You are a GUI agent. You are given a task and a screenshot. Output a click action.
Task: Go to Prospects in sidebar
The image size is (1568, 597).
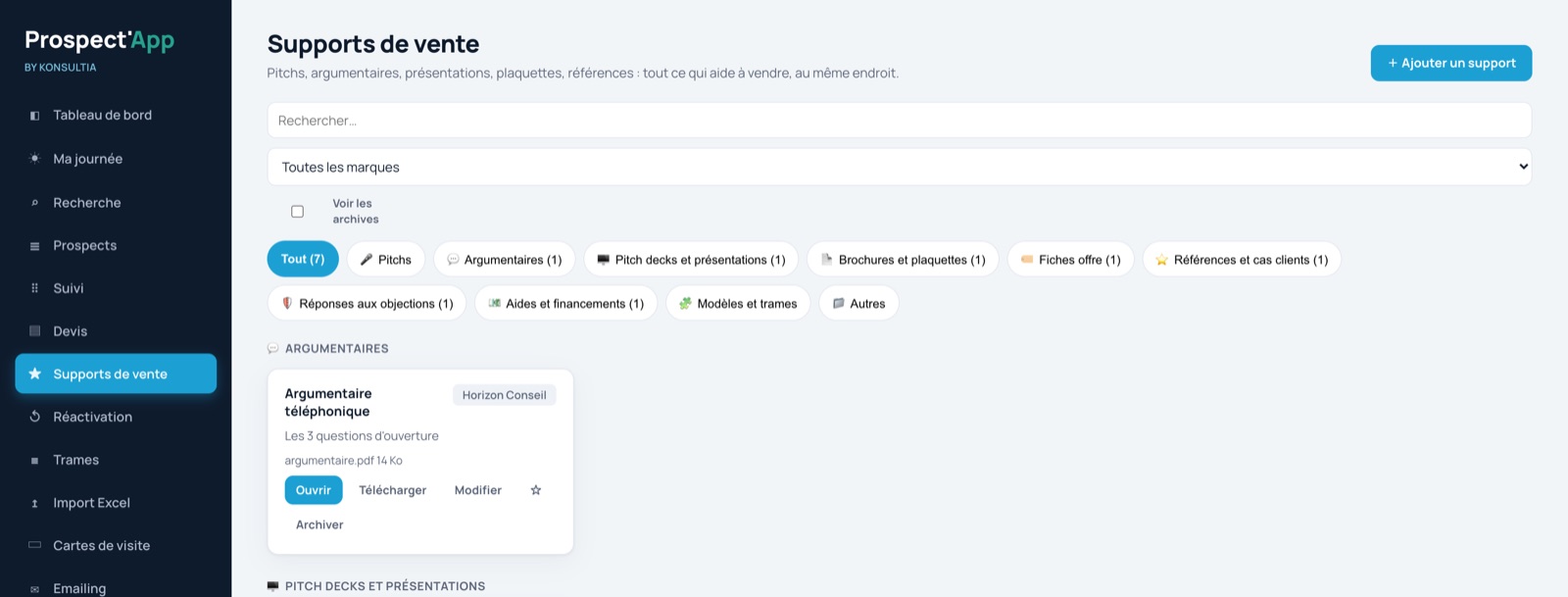[x=116, y=246]
